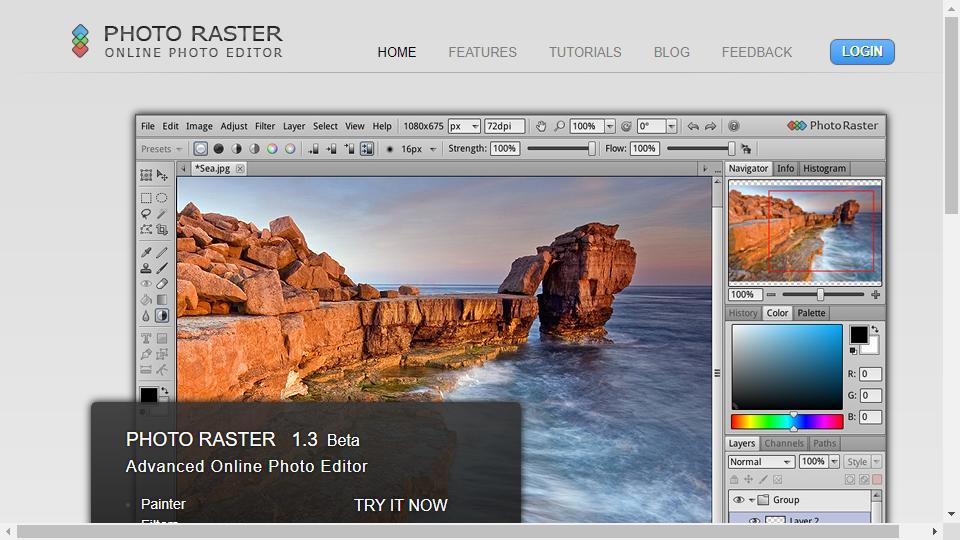Screen dimensions: 960x540
Task: Open the Normal blend mode dropdown
Action: [761, 462]
